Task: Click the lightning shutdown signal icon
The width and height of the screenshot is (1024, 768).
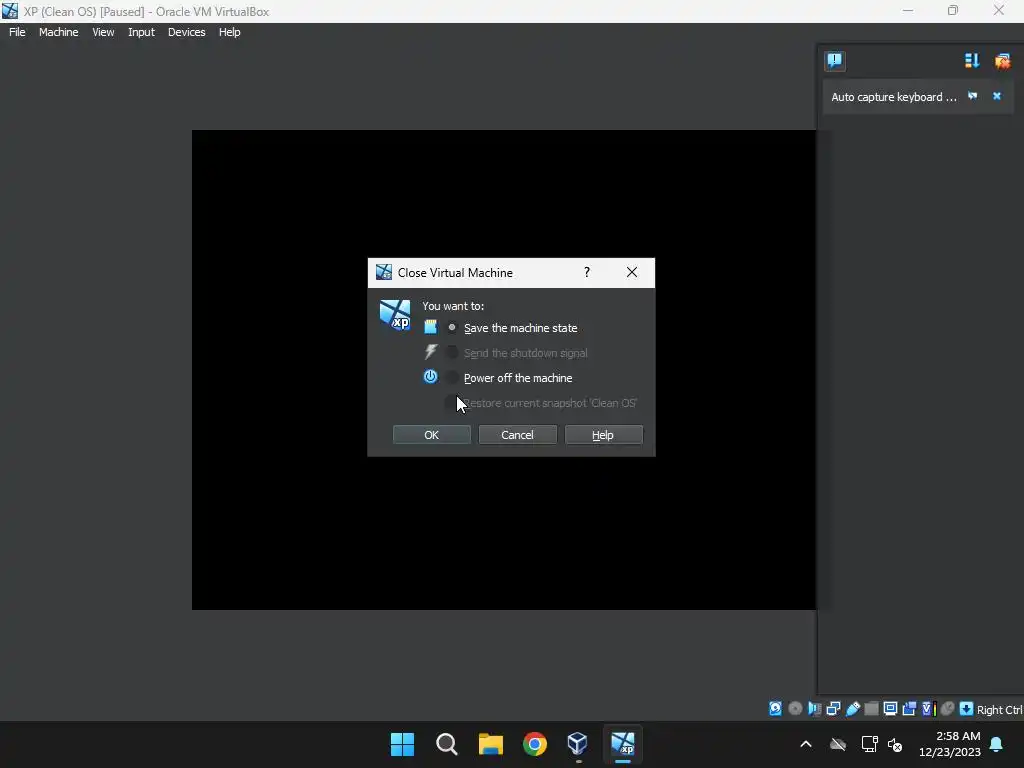Action: [430, 352]
